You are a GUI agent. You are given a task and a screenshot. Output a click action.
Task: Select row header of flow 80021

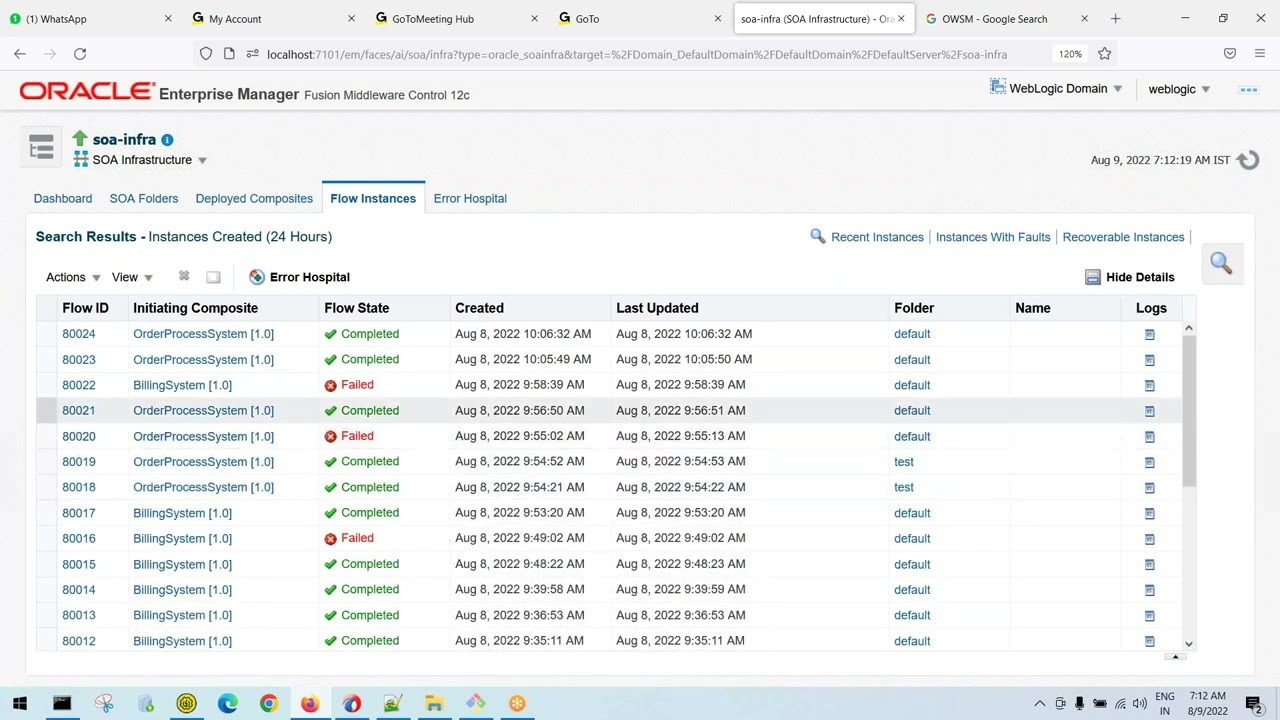(47, 411)
